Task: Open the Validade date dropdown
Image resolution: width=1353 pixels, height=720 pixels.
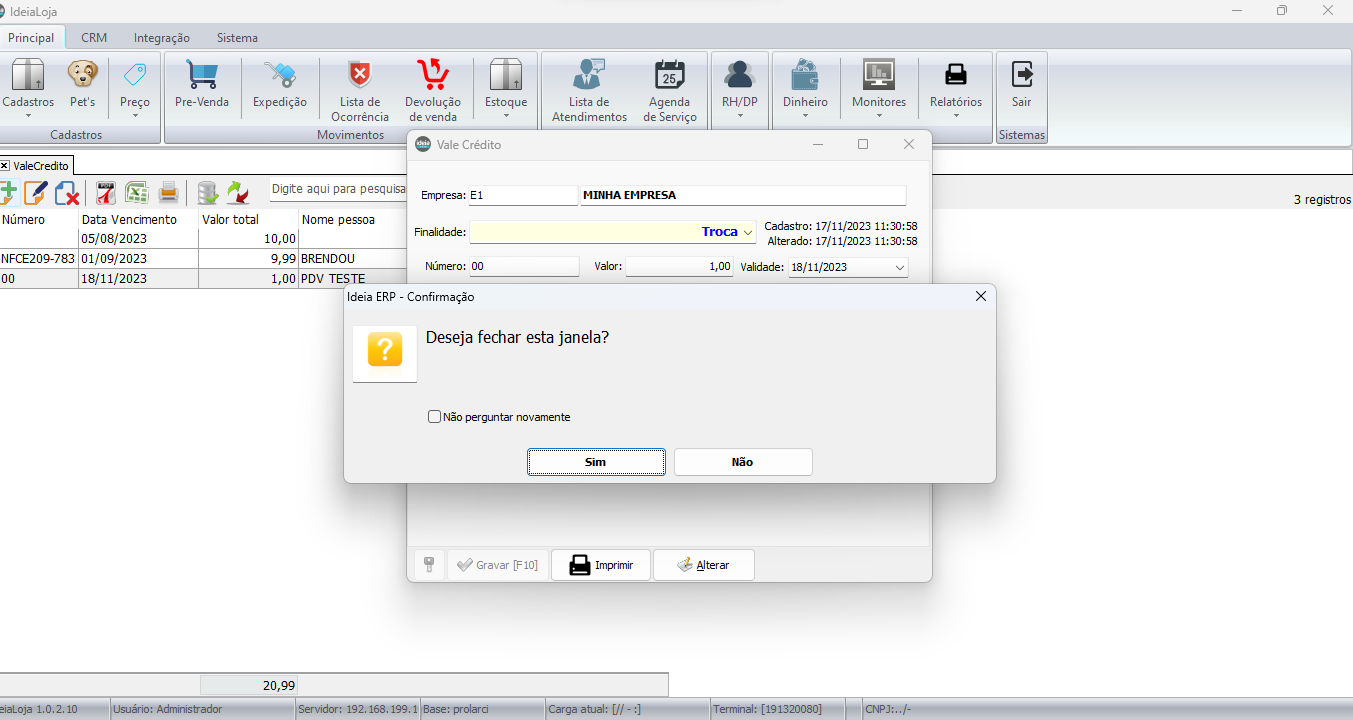Action: (x=899, y=268)
